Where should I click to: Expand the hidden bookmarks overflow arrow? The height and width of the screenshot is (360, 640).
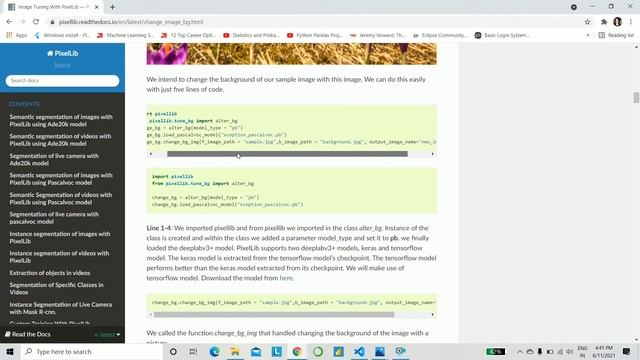588,36
